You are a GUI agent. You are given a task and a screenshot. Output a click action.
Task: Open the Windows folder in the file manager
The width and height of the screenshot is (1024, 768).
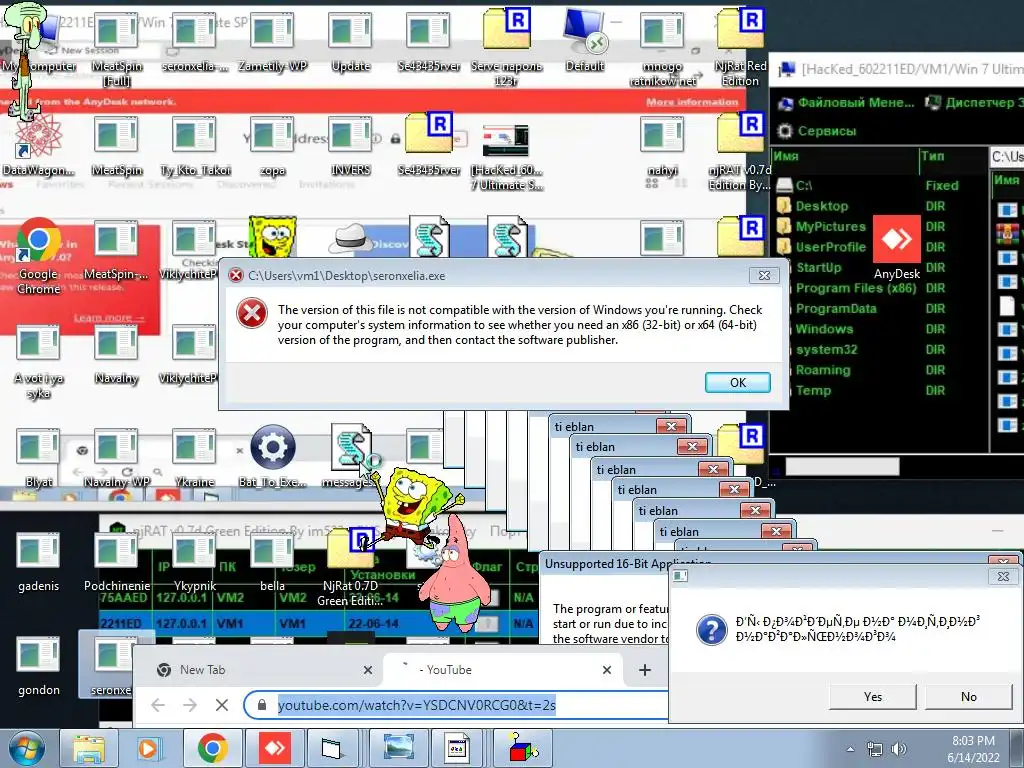tap(824, 329)
